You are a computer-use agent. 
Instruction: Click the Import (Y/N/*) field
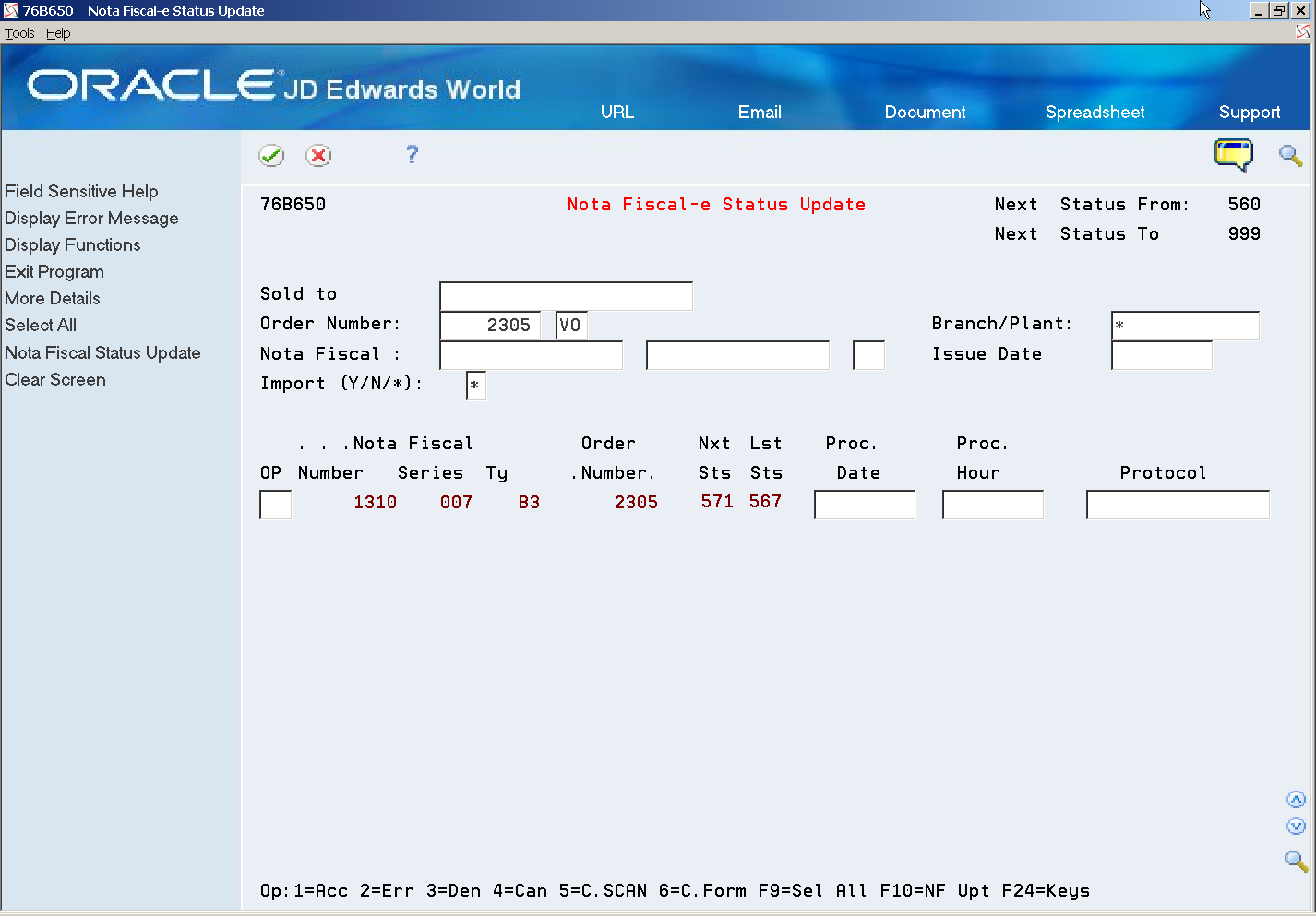476,386
